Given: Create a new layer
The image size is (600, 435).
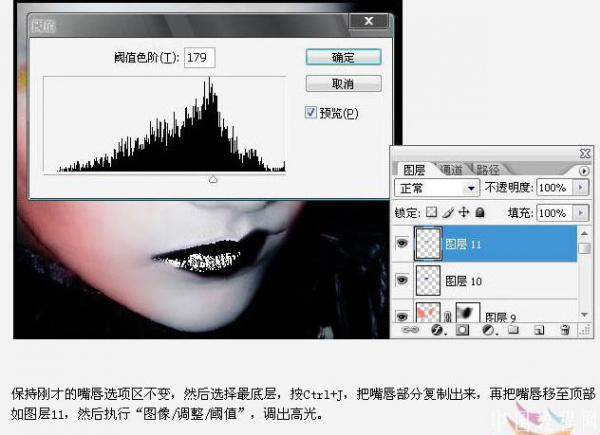Looking at the screenshot, I should (x=539, y=328).
